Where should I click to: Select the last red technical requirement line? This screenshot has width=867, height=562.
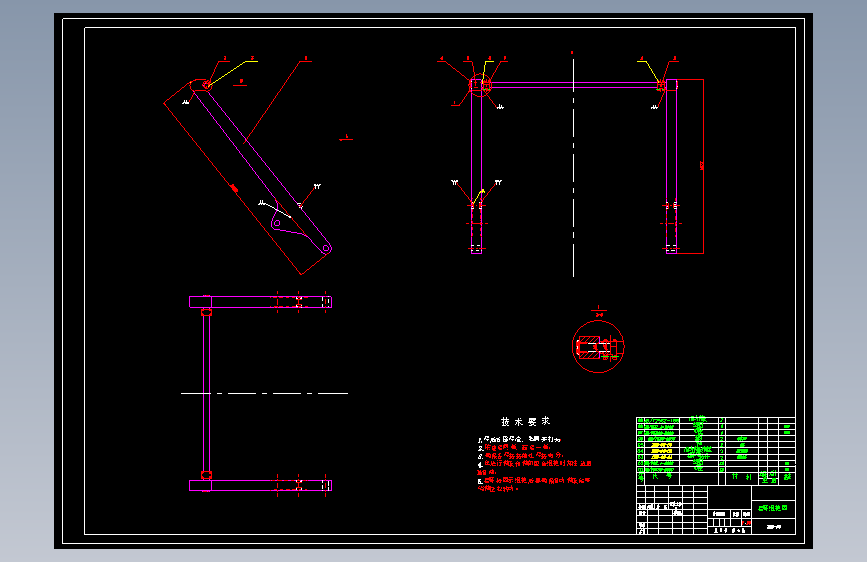[497, 488]
